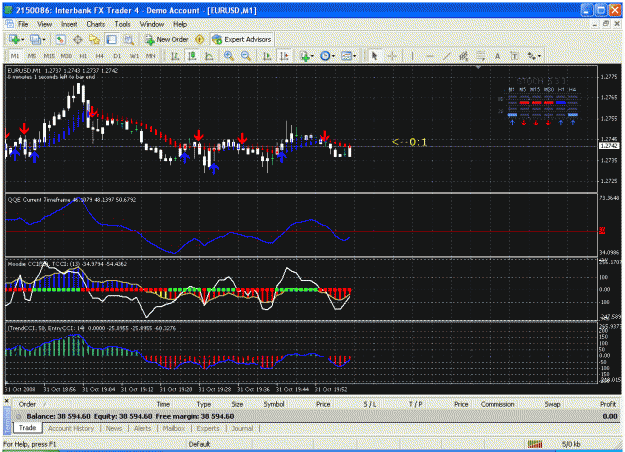Click the chart shift triangle marker
Image resolution: width=625 pixels, height=452 pixels.
pyautogui.click(x=478, y=67)
